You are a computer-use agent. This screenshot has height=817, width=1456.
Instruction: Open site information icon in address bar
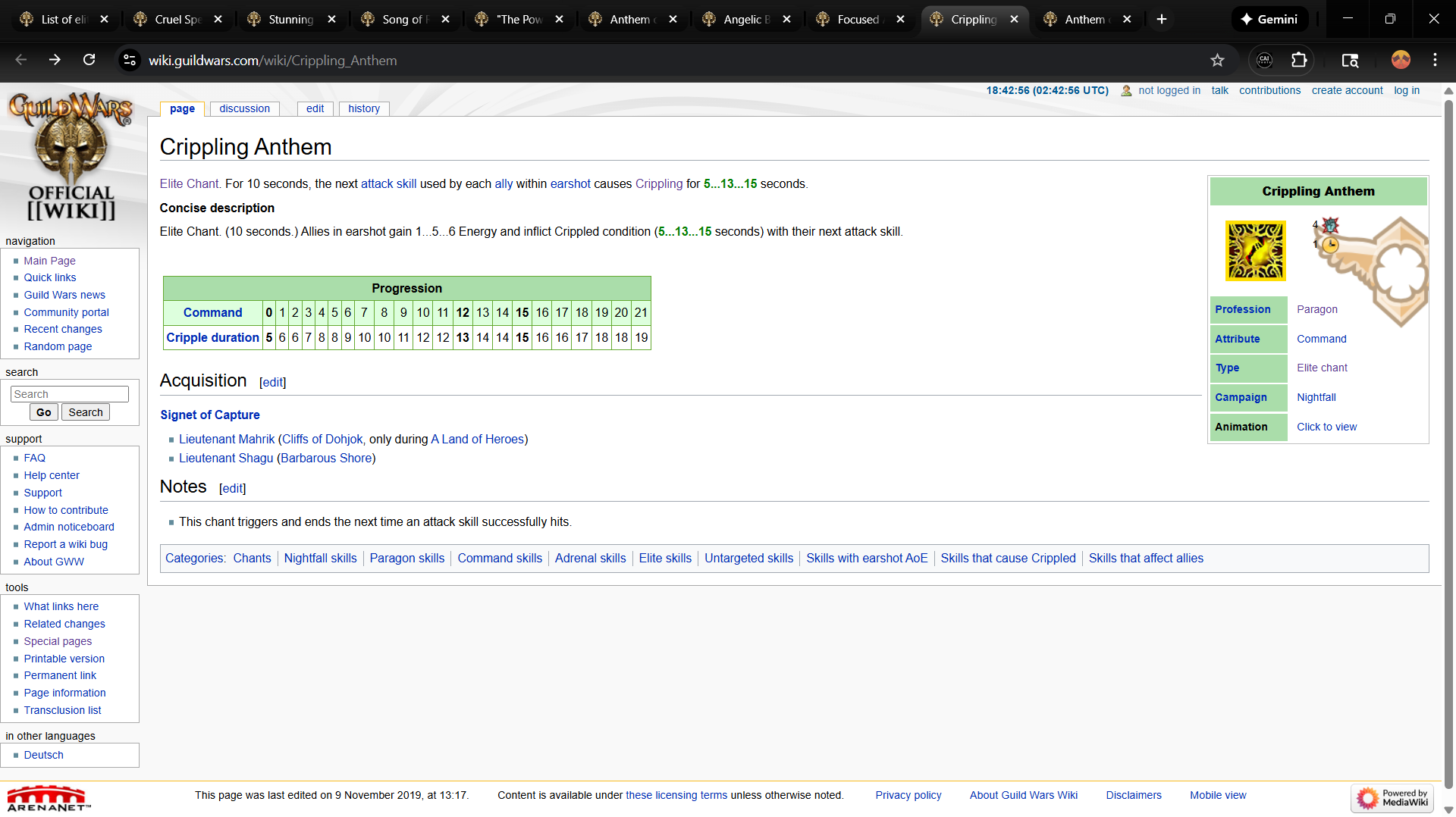[x=130, y=60]
